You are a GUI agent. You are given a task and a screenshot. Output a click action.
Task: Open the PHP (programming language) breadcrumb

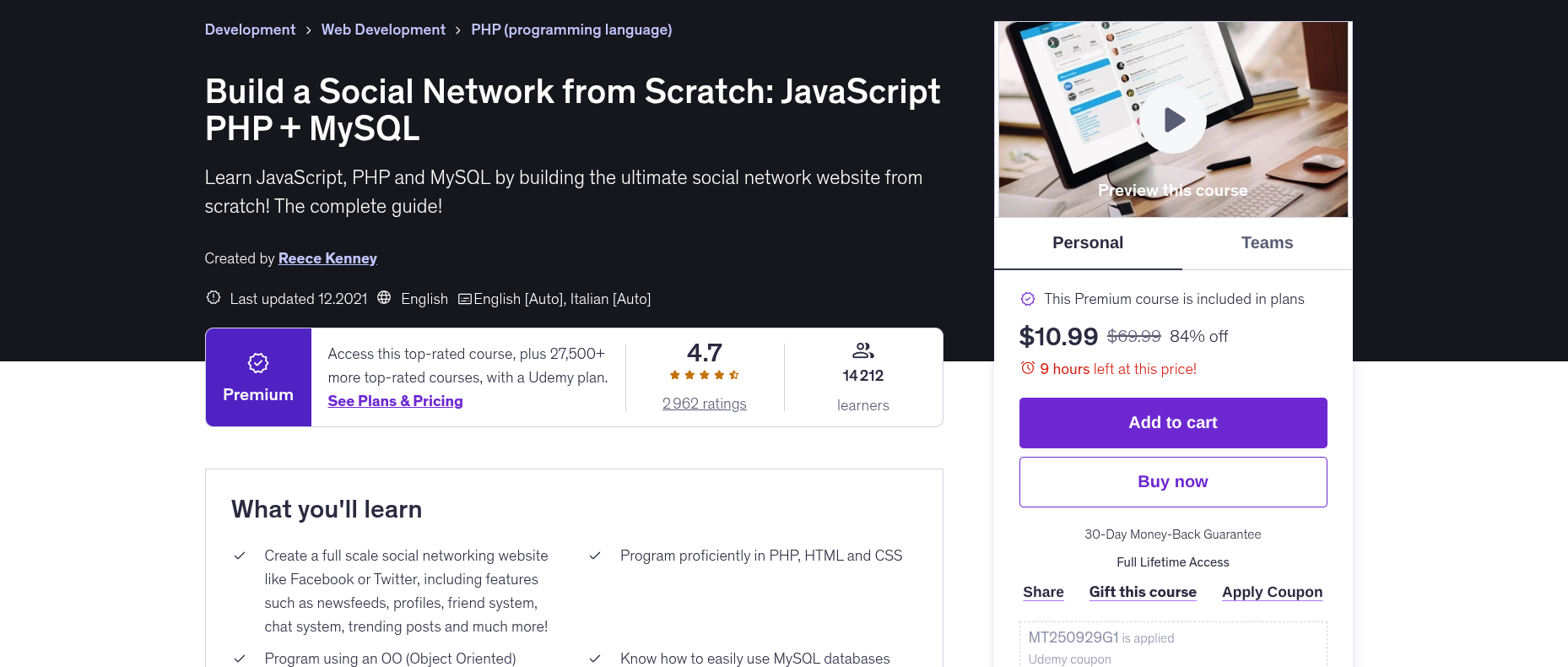[x=571, y=30]
